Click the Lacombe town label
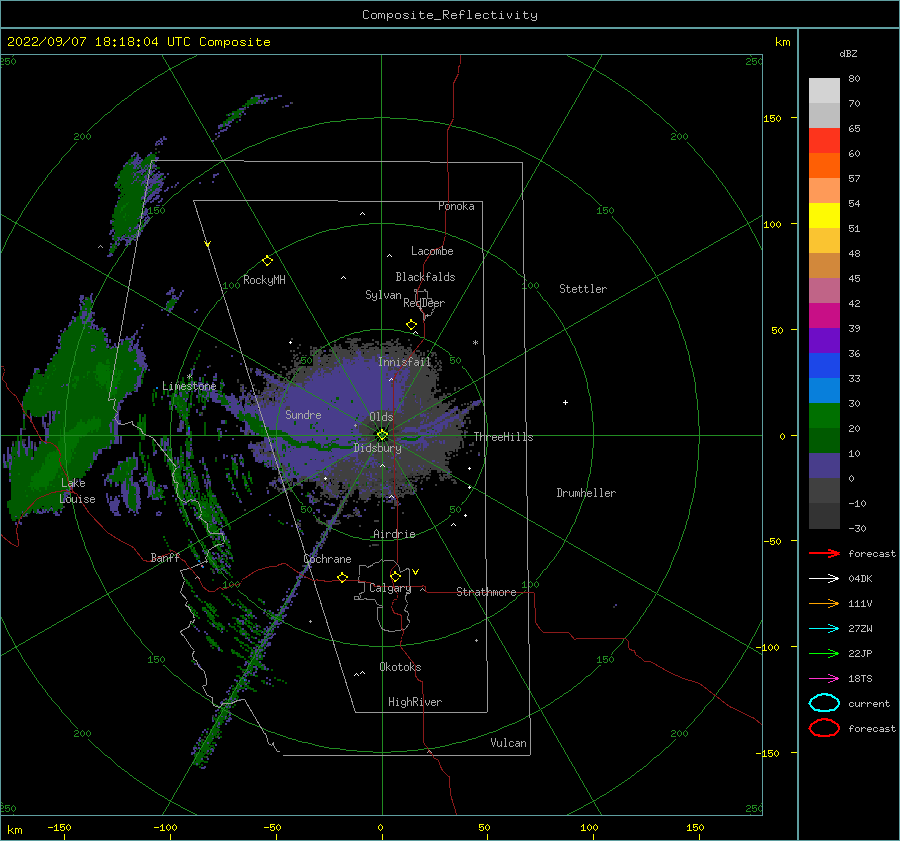 tap(432, 251)
